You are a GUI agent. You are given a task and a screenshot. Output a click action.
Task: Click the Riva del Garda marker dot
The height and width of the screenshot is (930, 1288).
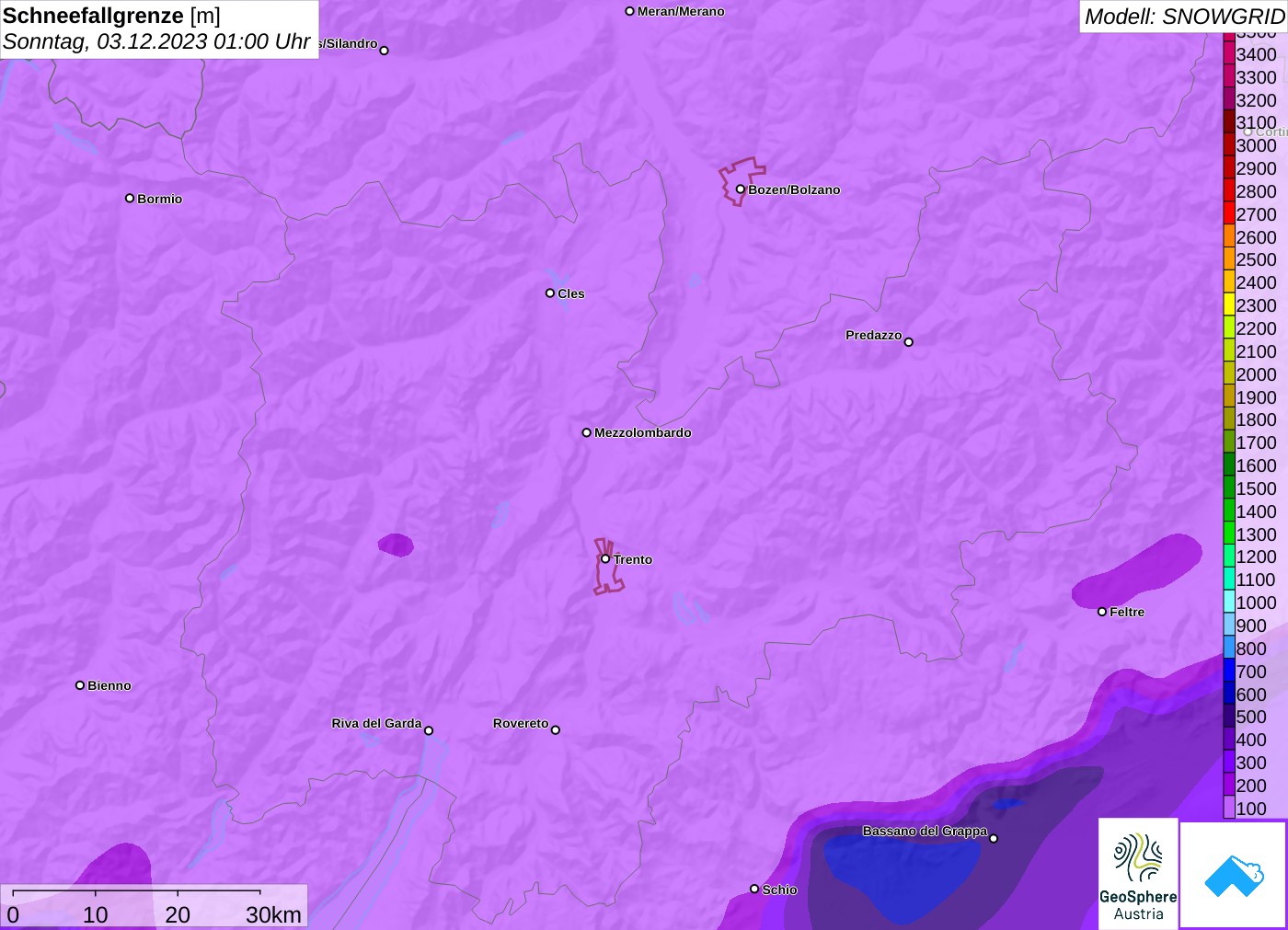point(429,730)
